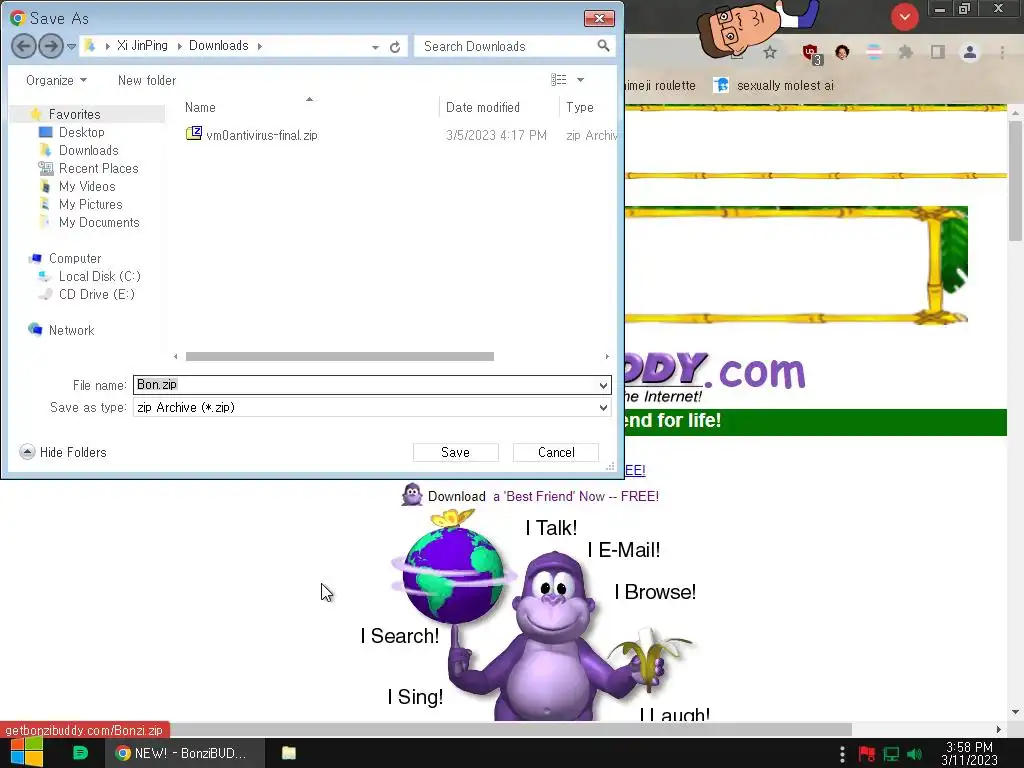The image size is (1024, 768).
Task: Switch to Chrome BonziBUDDY taskbar item
Action: [x=184, y=753]
